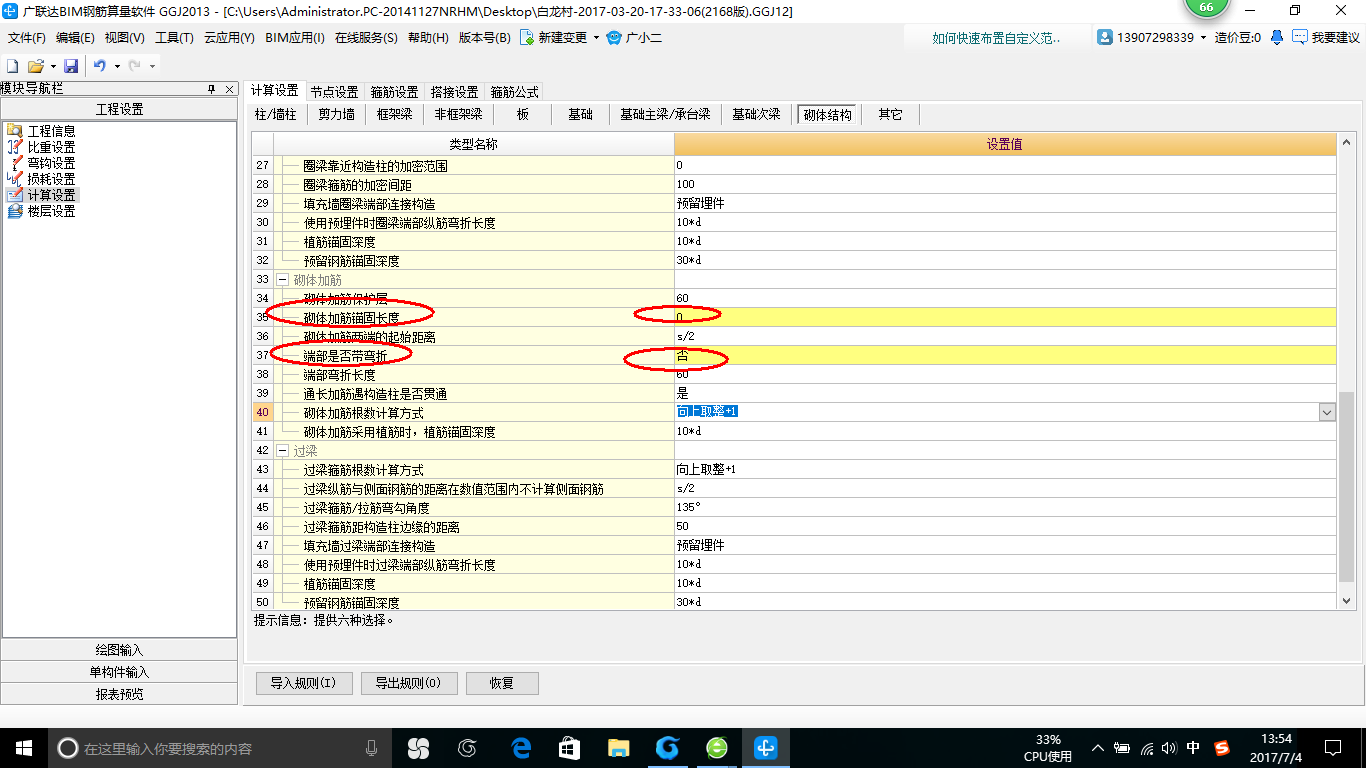Open the Undo history dropdown arrow
The height and width of the screenshot is (768, 1366).
pos(116,66)
